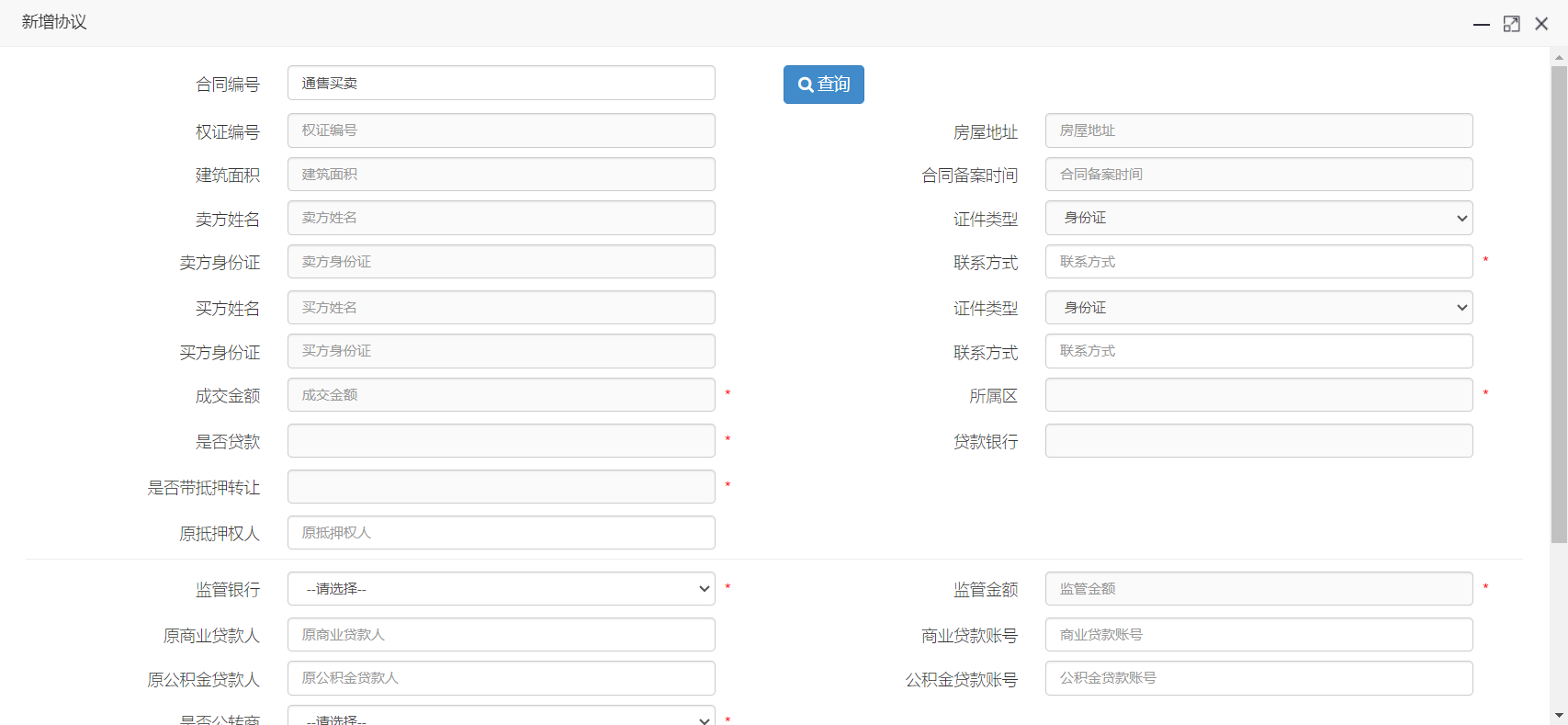Click the 贷款银行 field

1259,441
